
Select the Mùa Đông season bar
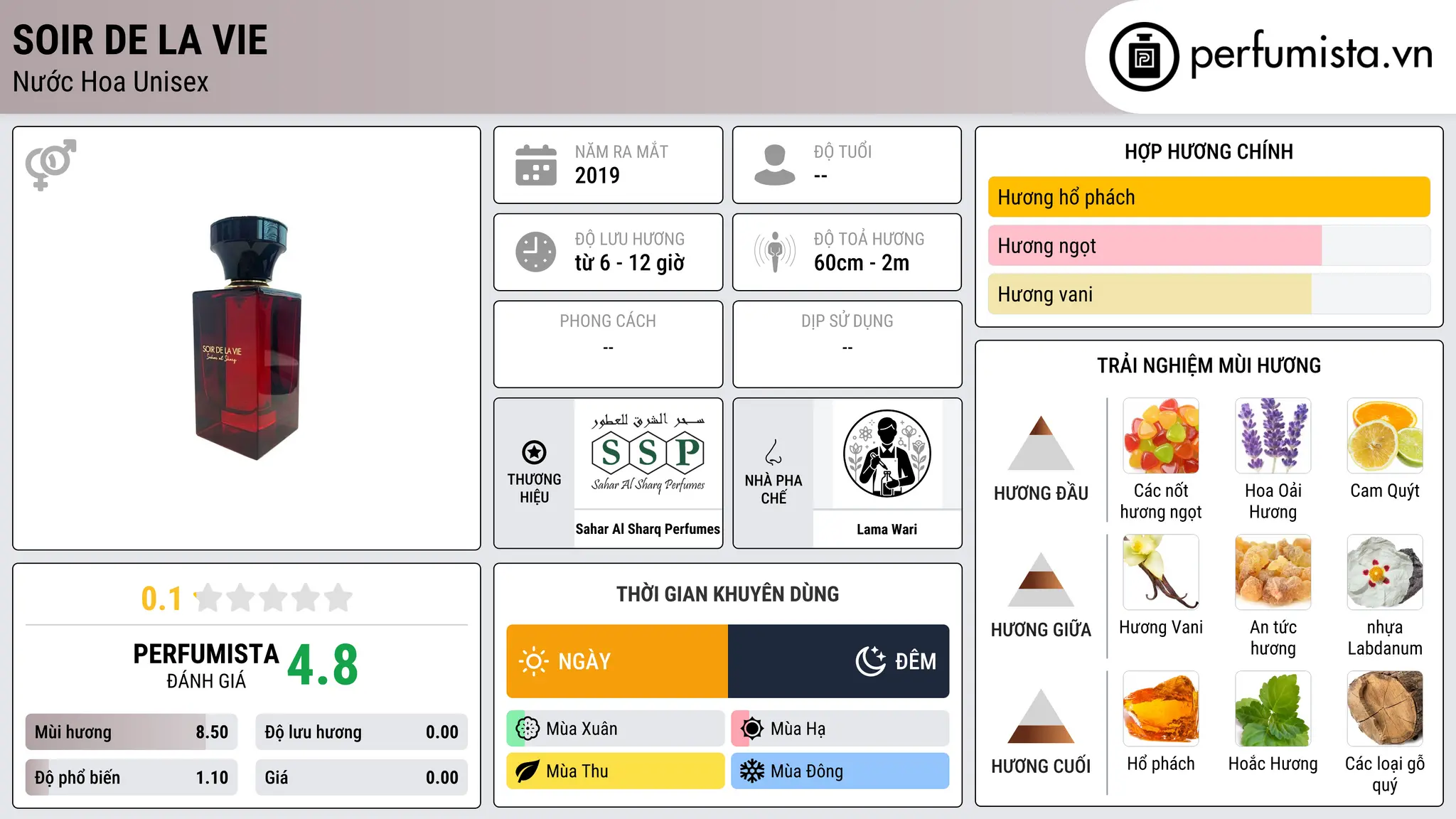tap(840, 771)
